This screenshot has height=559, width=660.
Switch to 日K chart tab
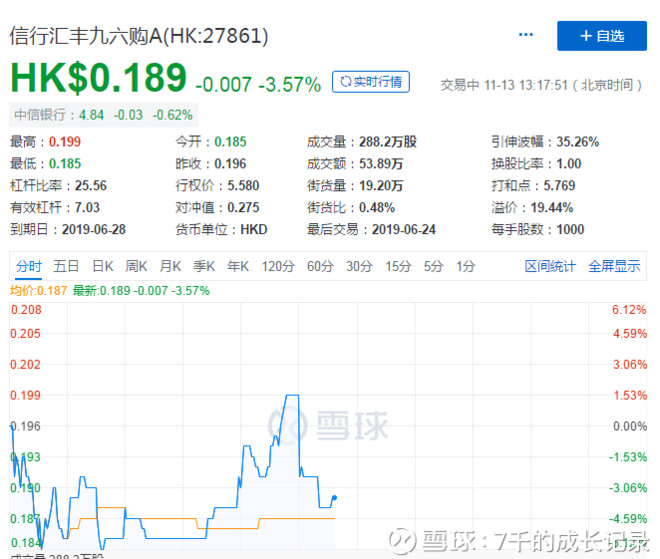click(x=103, y=266)
